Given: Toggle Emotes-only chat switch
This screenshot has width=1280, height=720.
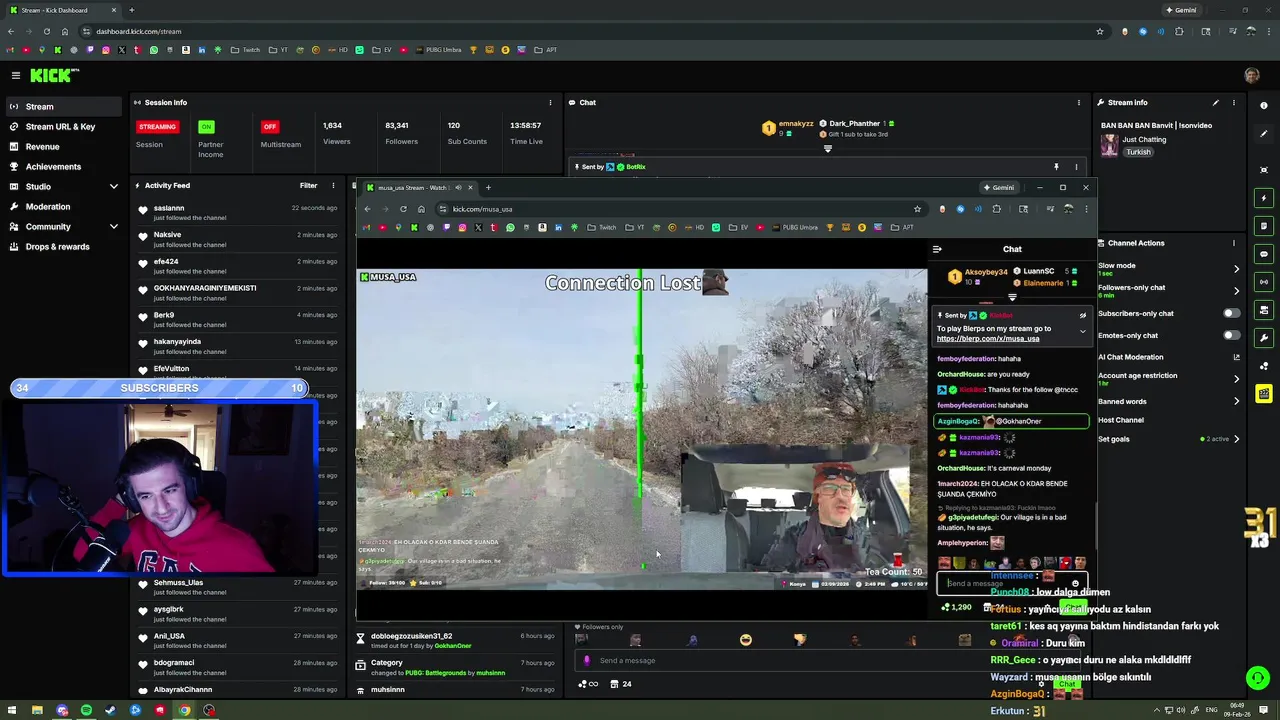Looking at the screenshot, I should coord(1232,336).
